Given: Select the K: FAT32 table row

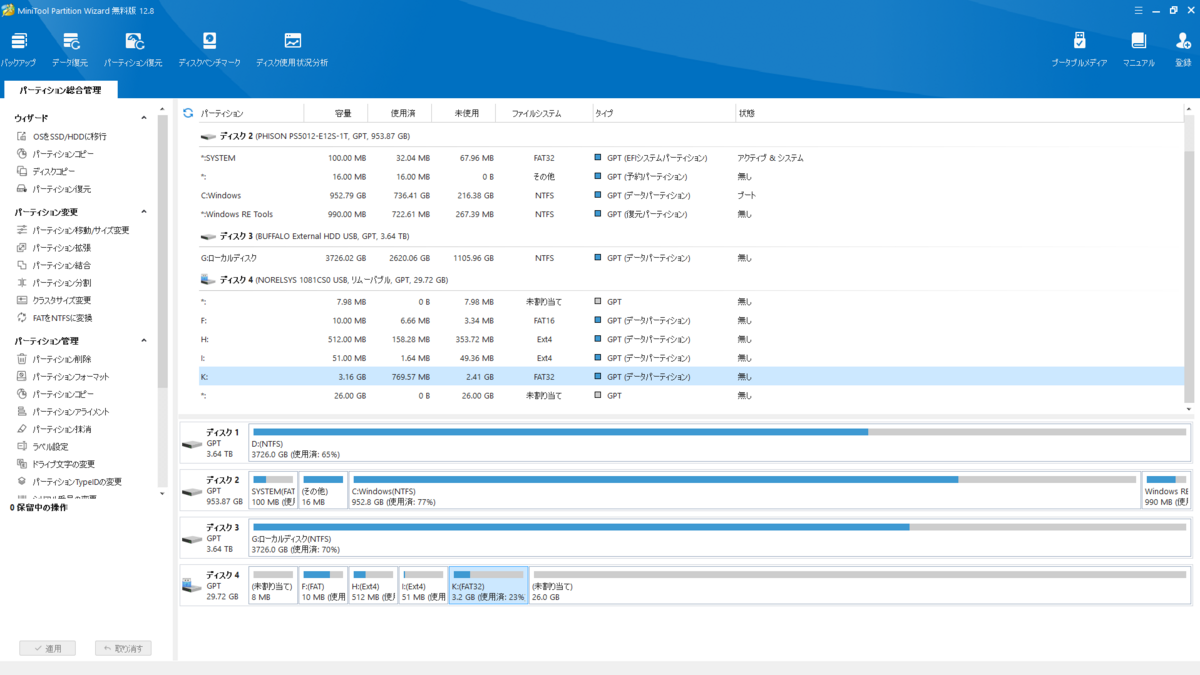Looking at the screenshot, I should click(x=690, y=377).
